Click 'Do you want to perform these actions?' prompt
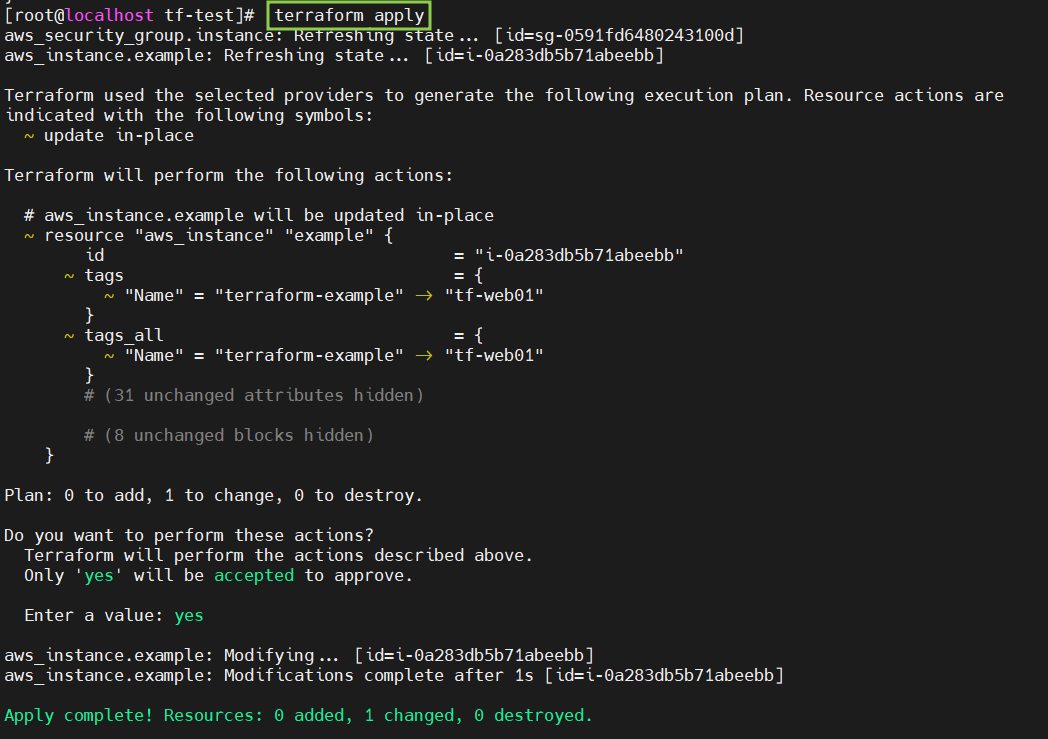The image size is (1048, 739). coord(189,536)
